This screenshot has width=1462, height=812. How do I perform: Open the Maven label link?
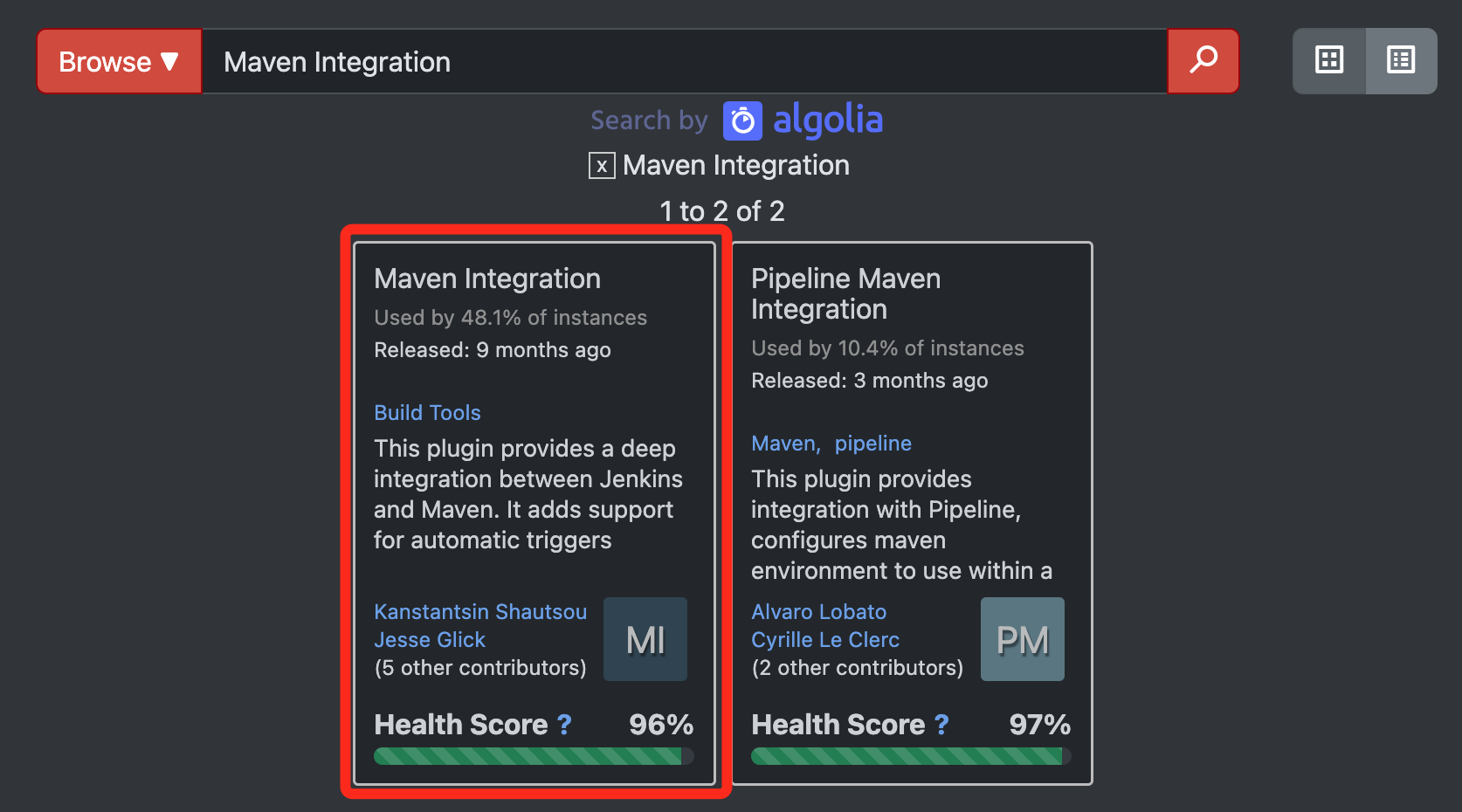pos(784,444)
